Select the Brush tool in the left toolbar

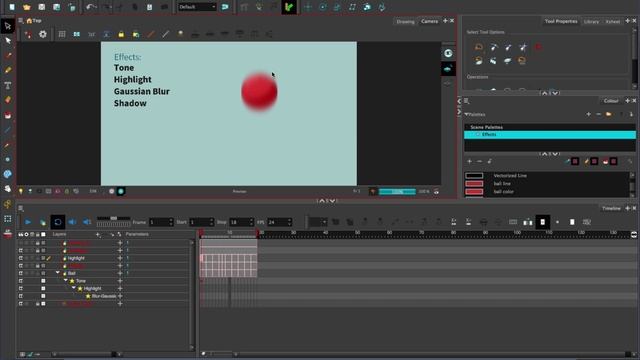8,56
